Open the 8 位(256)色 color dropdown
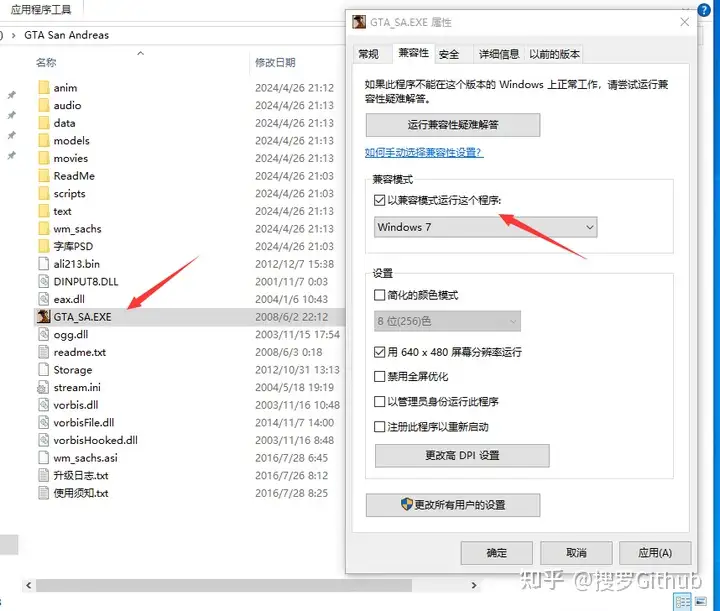This screenshot has height=611, width=720. coord(447,321)
